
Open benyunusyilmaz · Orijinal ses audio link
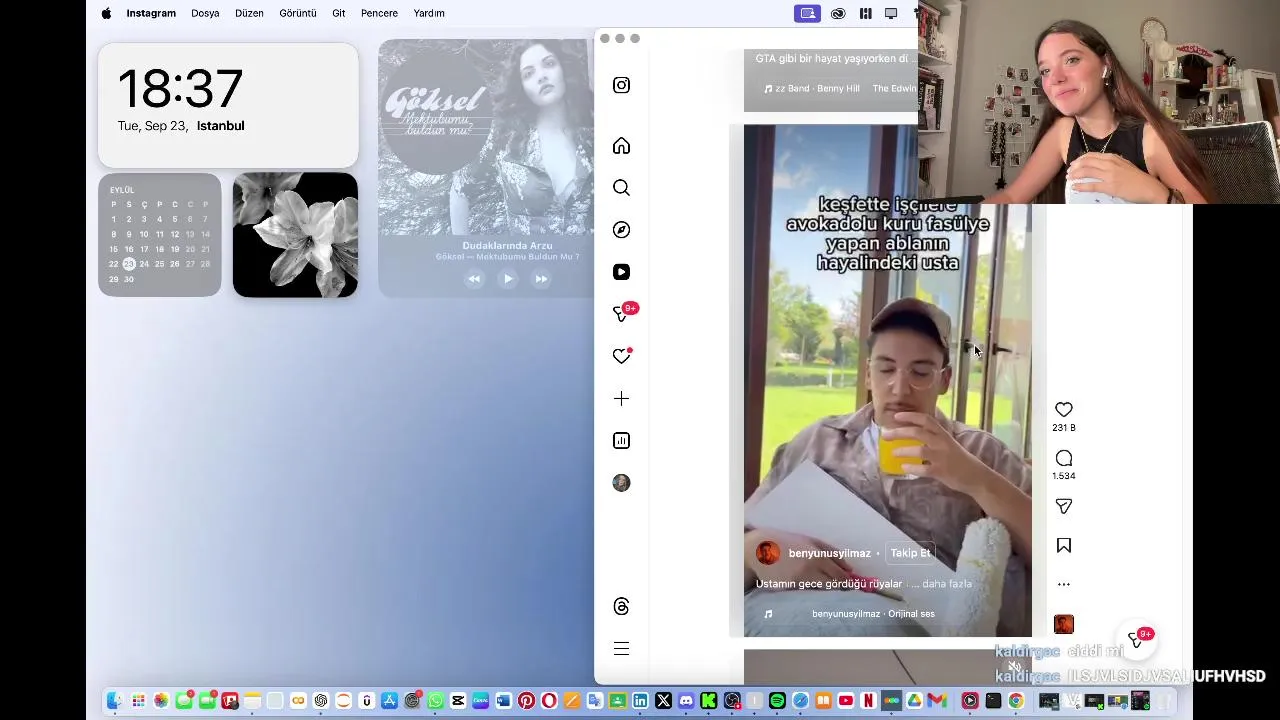point(873,614)
